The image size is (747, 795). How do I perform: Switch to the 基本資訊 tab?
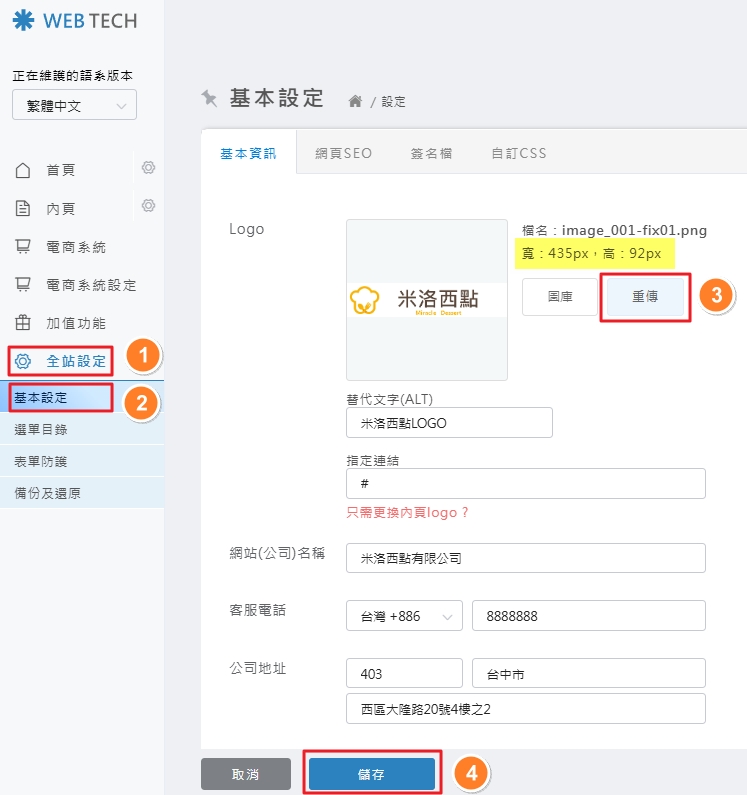pyautogui.click(x=248, y=153)
